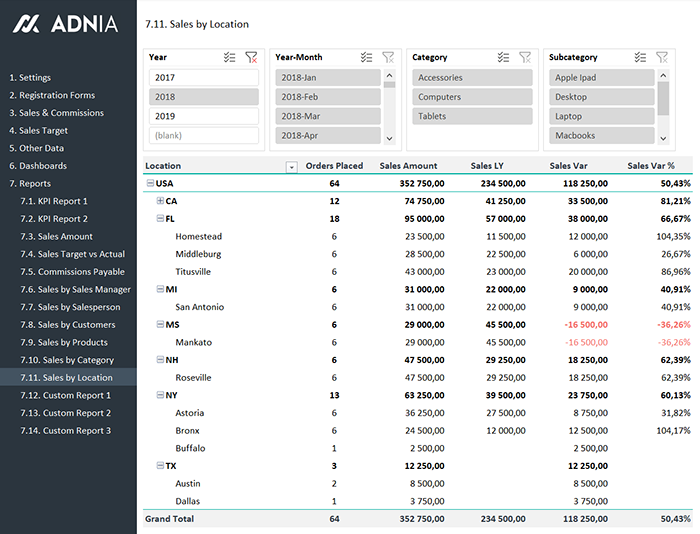
Task: Enable multi-select in Category slicer
Action: coord(503,58)
